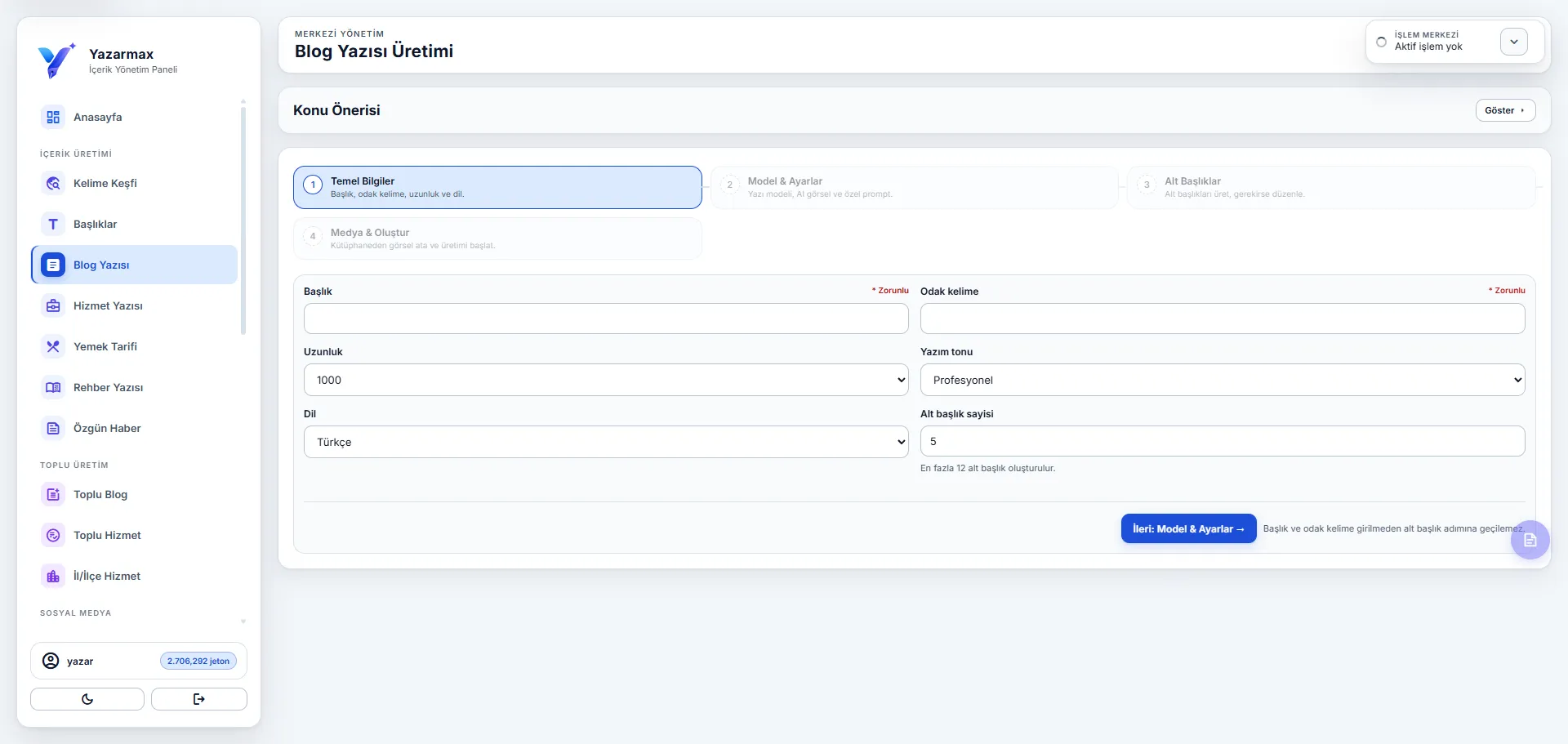This screenshot has height=744, width=1568.
Task: Click the Odak kelime input field
Action: pyautogui.click(x=1223, y=319)
